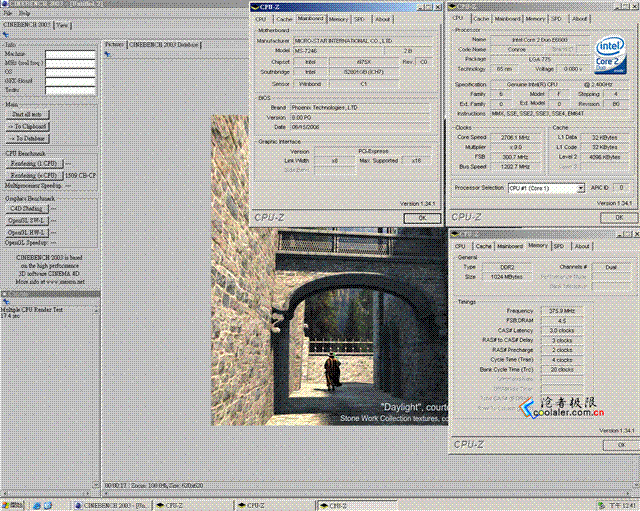Launch Internet Explorer from the quick launch
640x511 pixels.
click(37, 506)
